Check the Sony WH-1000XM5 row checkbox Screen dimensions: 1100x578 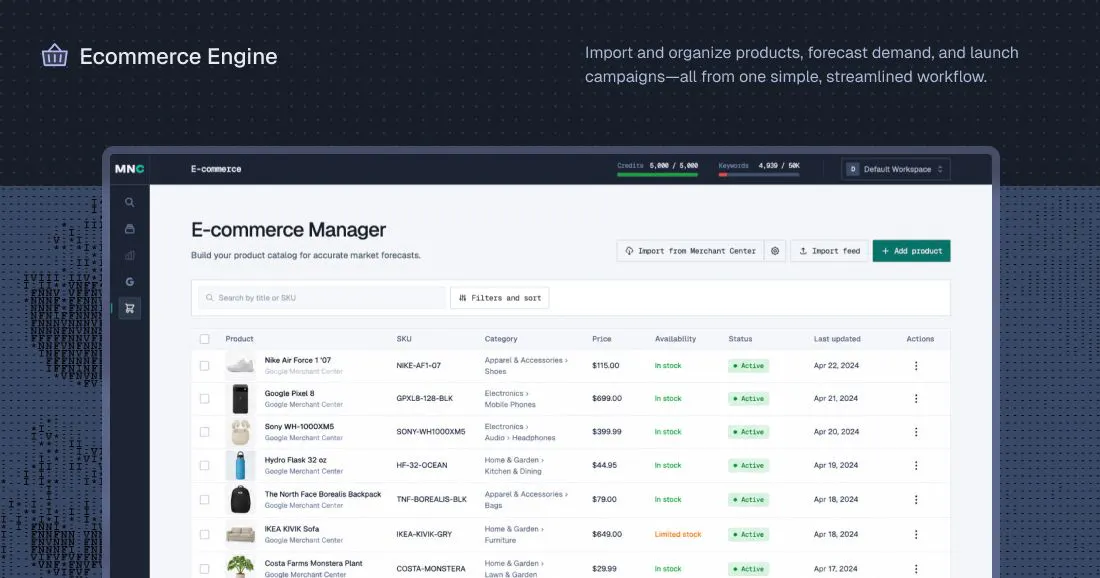[x=204, y=432]
